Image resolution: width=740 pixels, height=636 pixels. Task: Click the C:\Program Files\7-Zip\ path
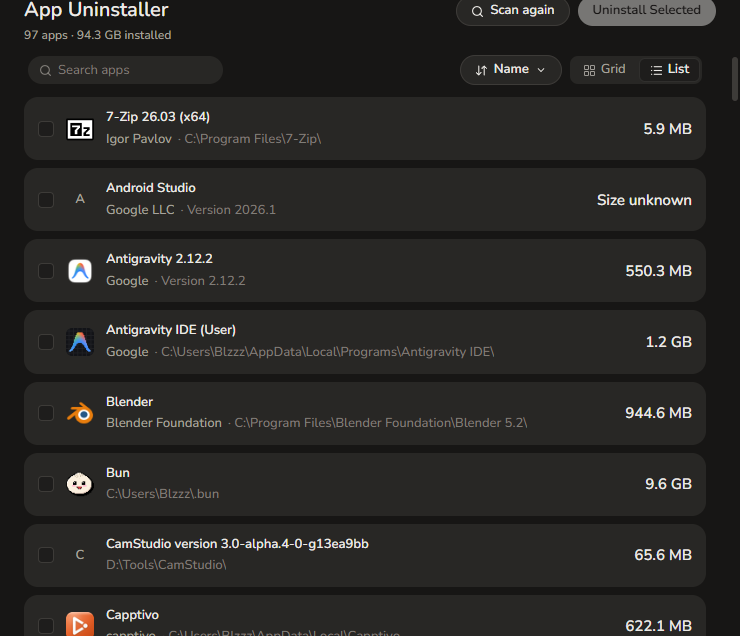pyautogui.click(x=252, y=139)
